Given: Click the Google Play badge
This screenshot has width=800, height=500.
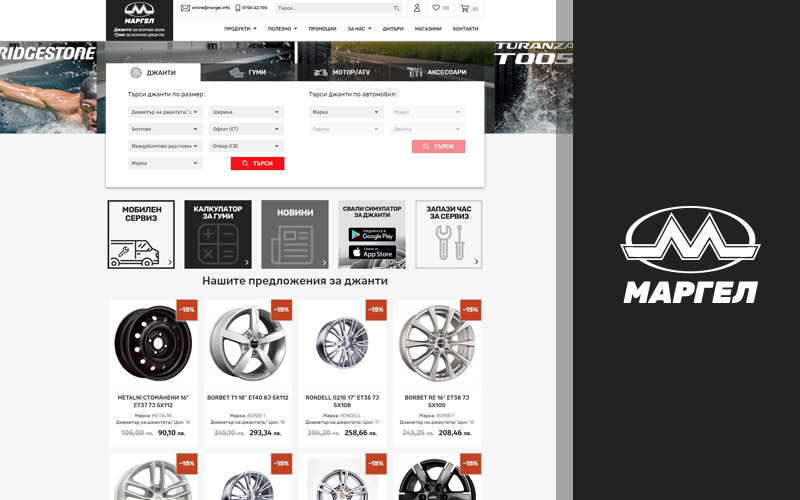Looking at the screenshot, I should click(x=372, y=234).
